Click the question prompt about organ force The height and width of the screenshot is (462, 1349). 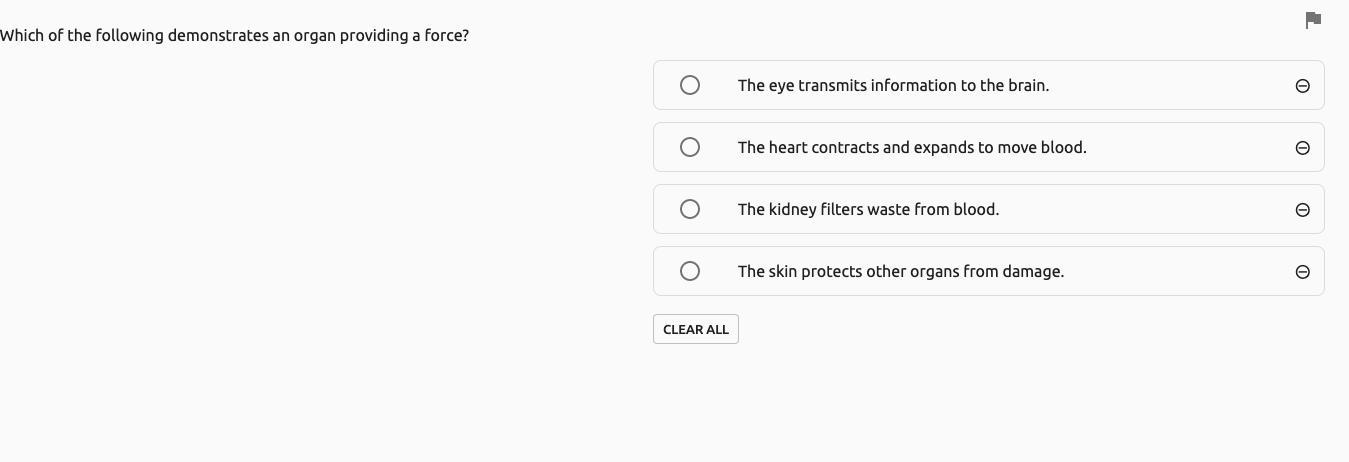click(x=234, y=36)
